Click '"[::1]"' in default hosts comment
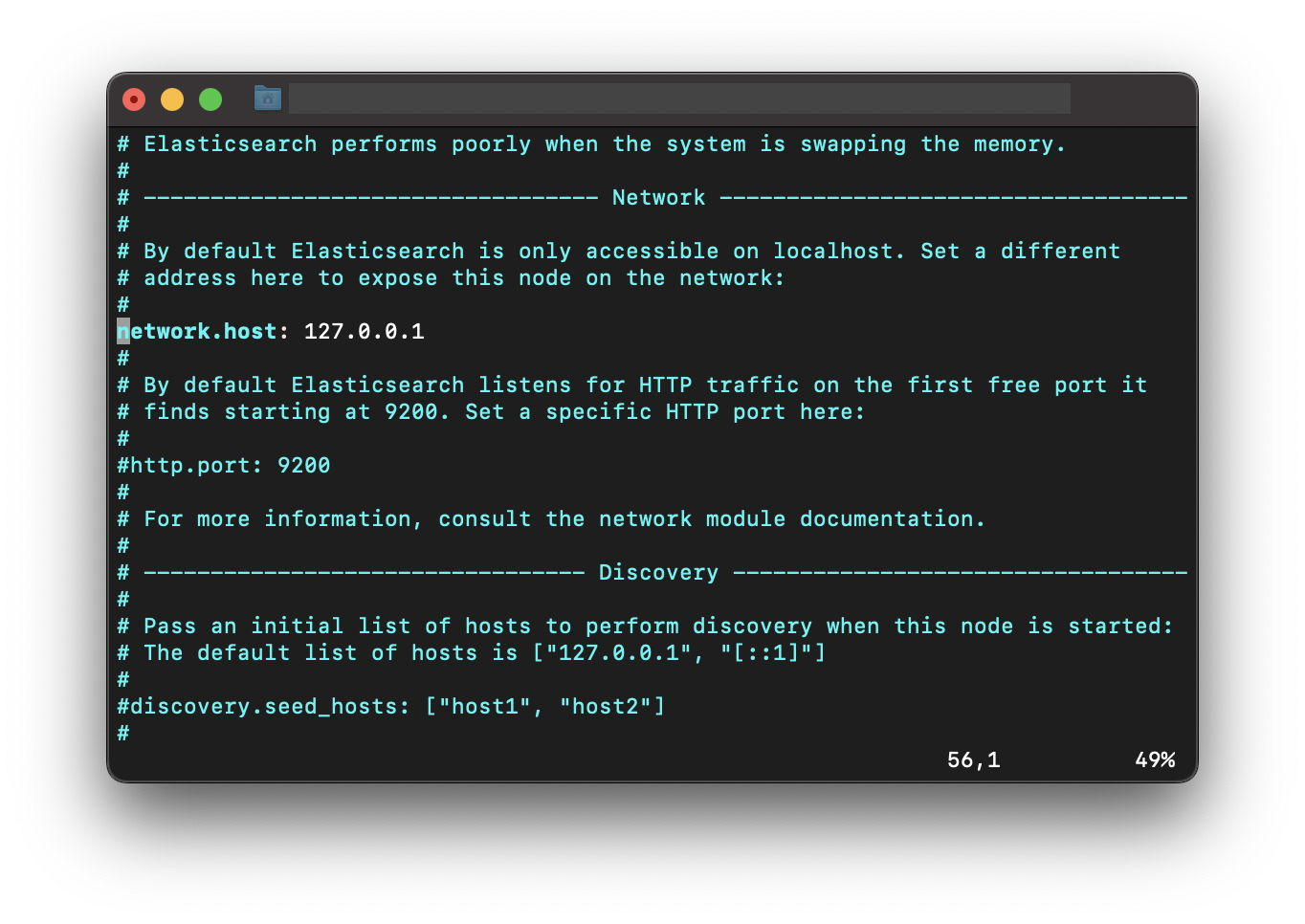Screen dimensions: 1305x924 click(x=765, y=653)
